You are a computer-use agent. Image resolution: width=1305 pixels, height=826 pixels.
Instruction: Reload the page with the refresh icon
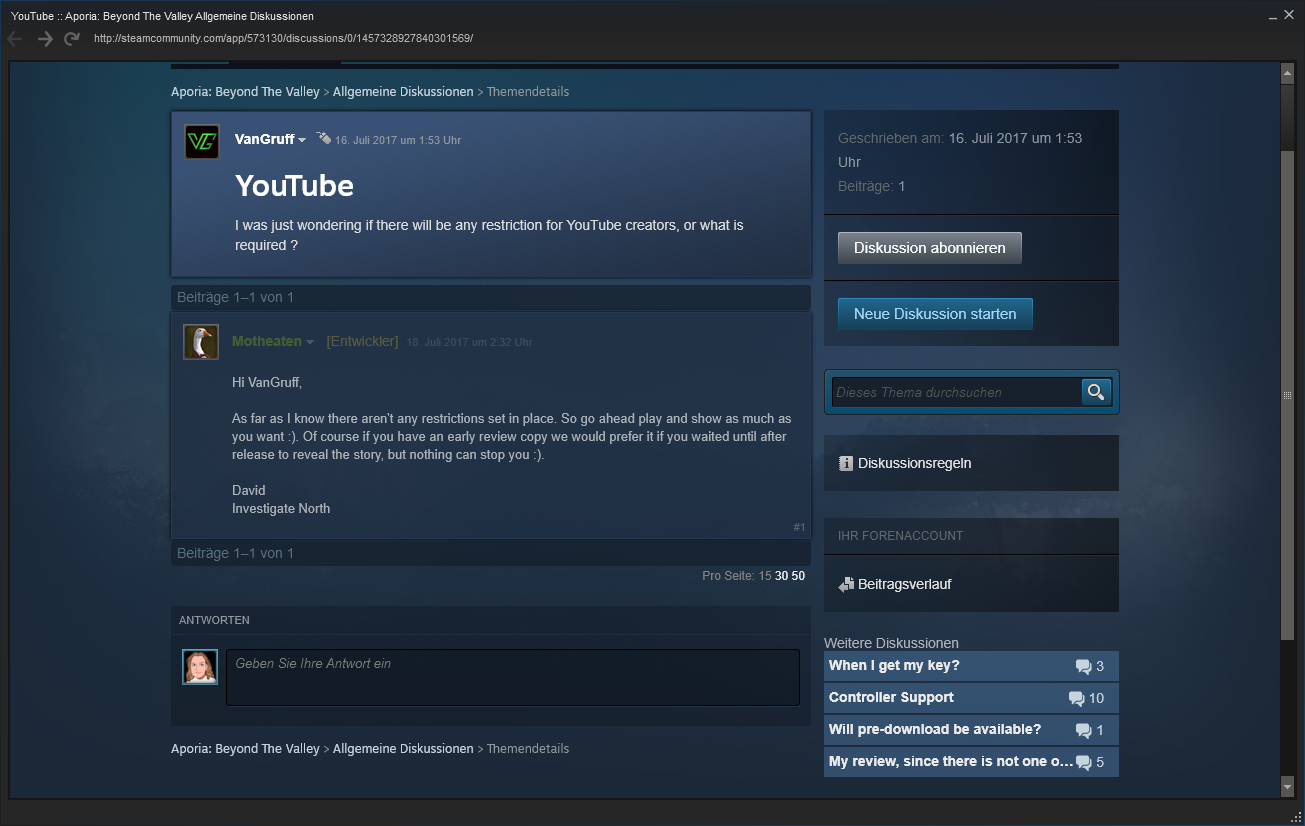pos(72,39)
